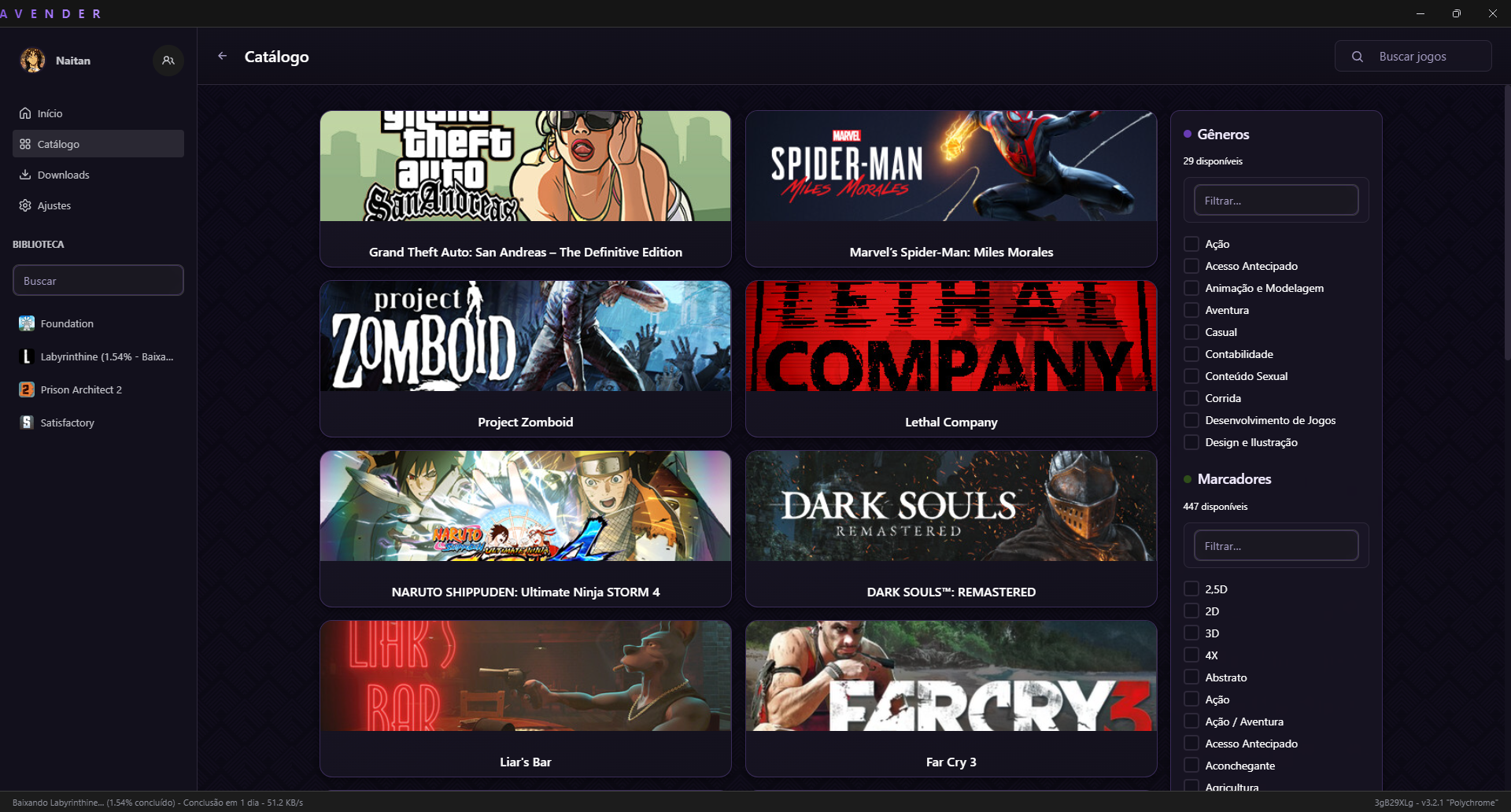Open Ajustes via the gear icon
The height and width of the screenshot is (812, 1511).
[25, 205]
